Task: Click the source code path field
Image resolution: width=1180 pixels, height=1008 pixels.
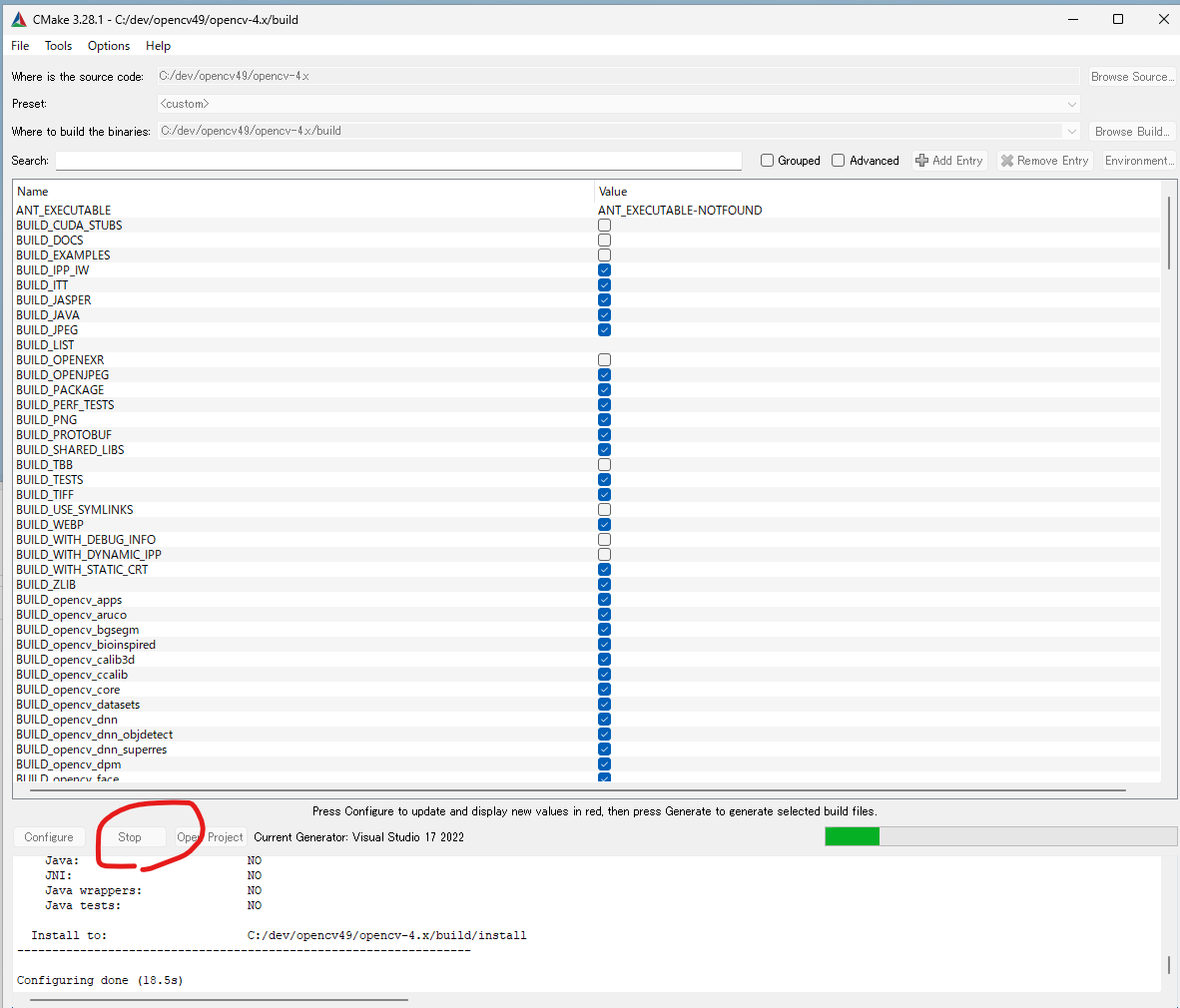Action: (619, 76)
